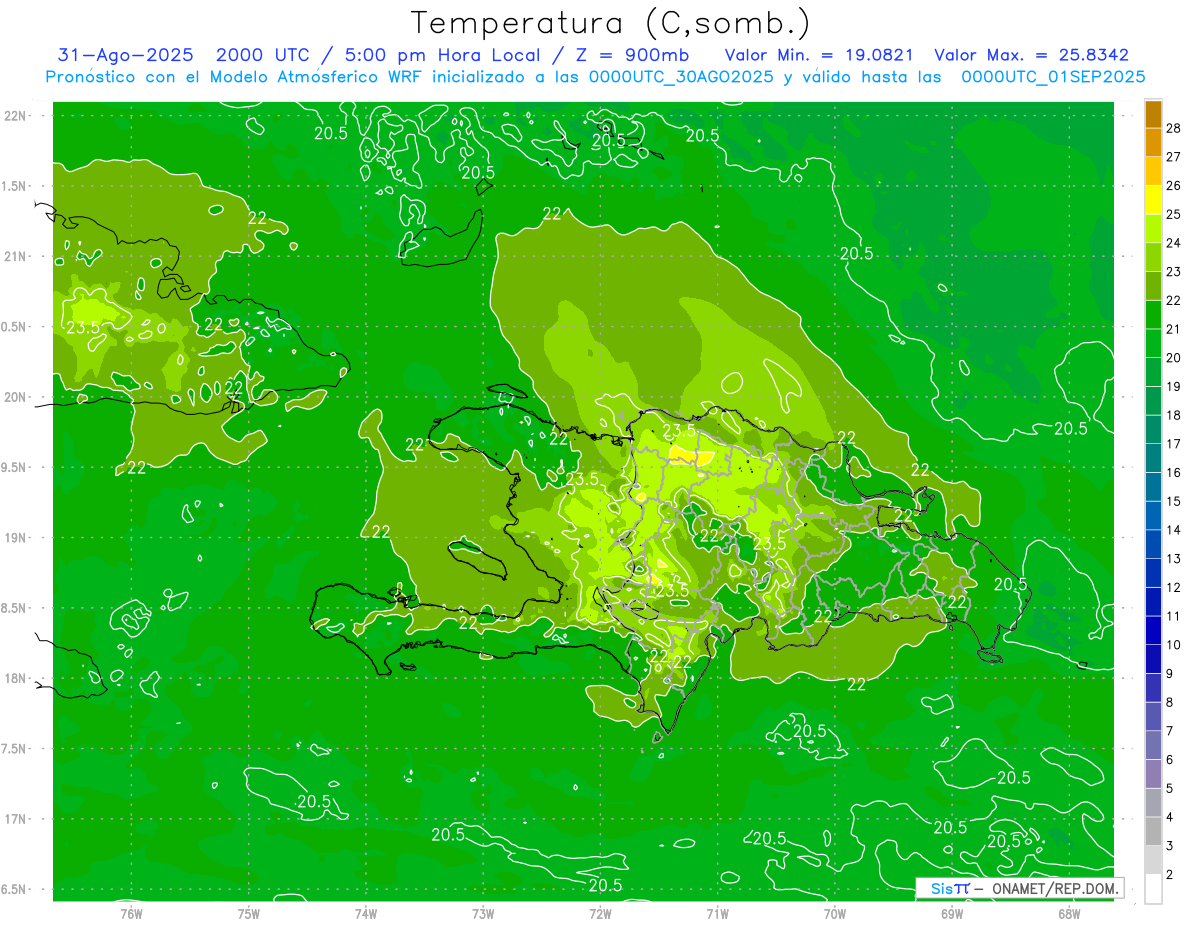Click the "17N" latitude axis label

[16, 818]
